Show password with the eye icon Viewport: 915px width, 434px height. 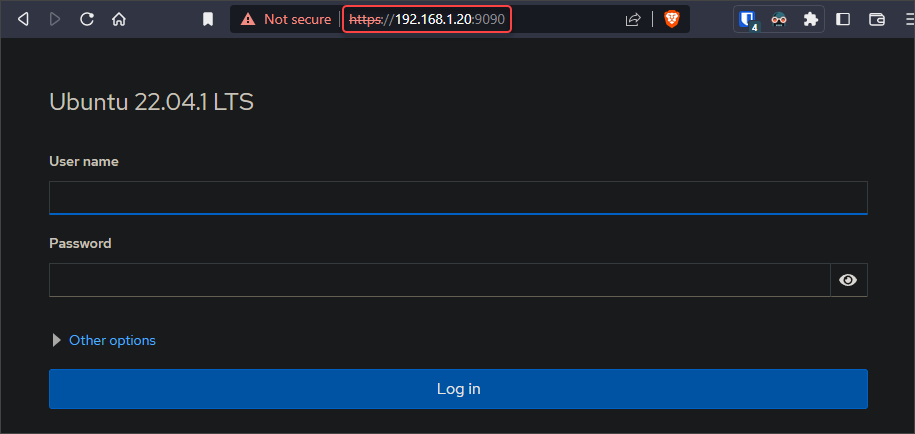click(x=848, y=280)
